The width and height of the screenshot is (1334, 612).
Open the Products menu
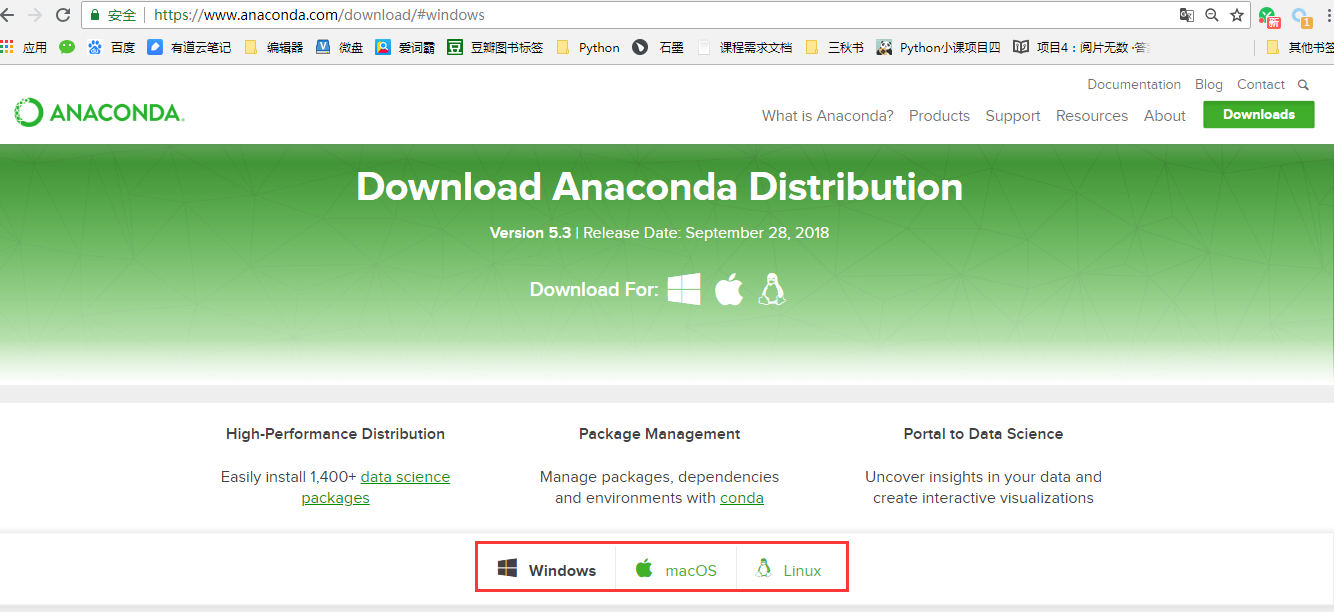tap(939, 116)
